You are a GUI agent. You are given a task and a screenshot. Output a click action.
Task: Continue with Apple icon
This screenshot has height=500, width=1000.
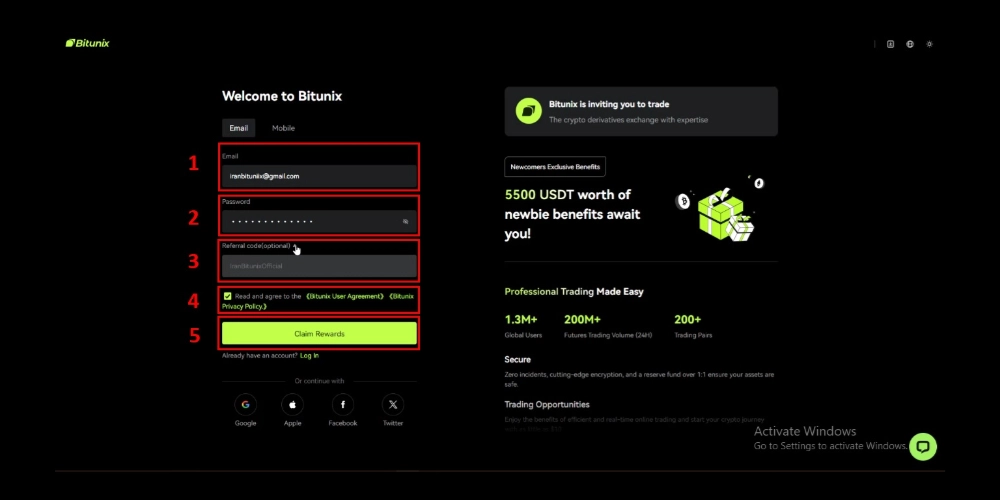coord(292,405)
